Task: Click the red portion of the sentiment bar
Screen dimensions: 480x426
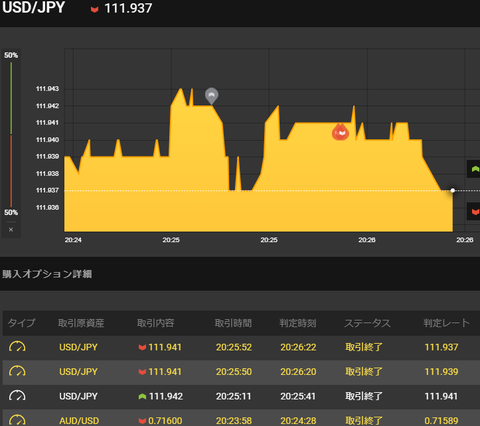Action: [11, 171]
